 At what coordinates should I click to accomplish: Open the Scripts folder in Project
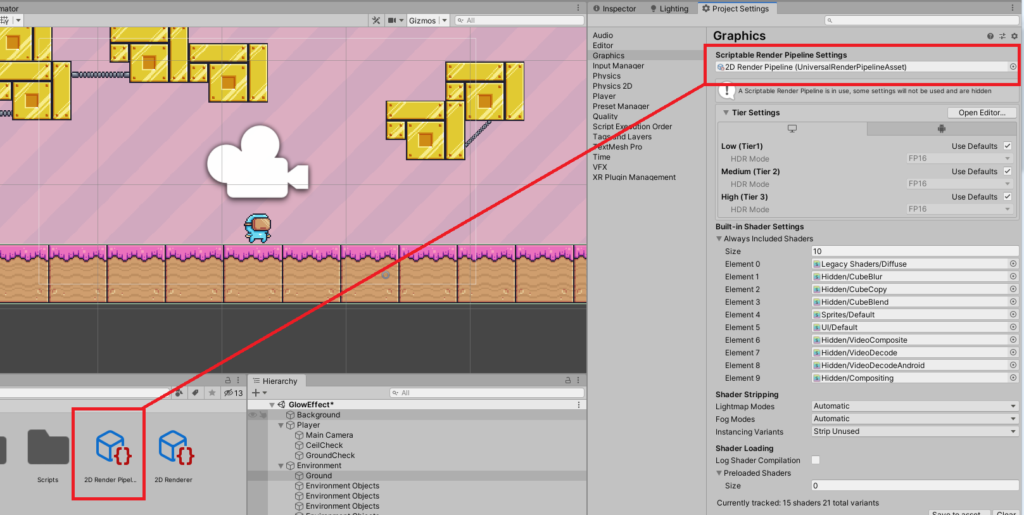(x=48, y=456)
